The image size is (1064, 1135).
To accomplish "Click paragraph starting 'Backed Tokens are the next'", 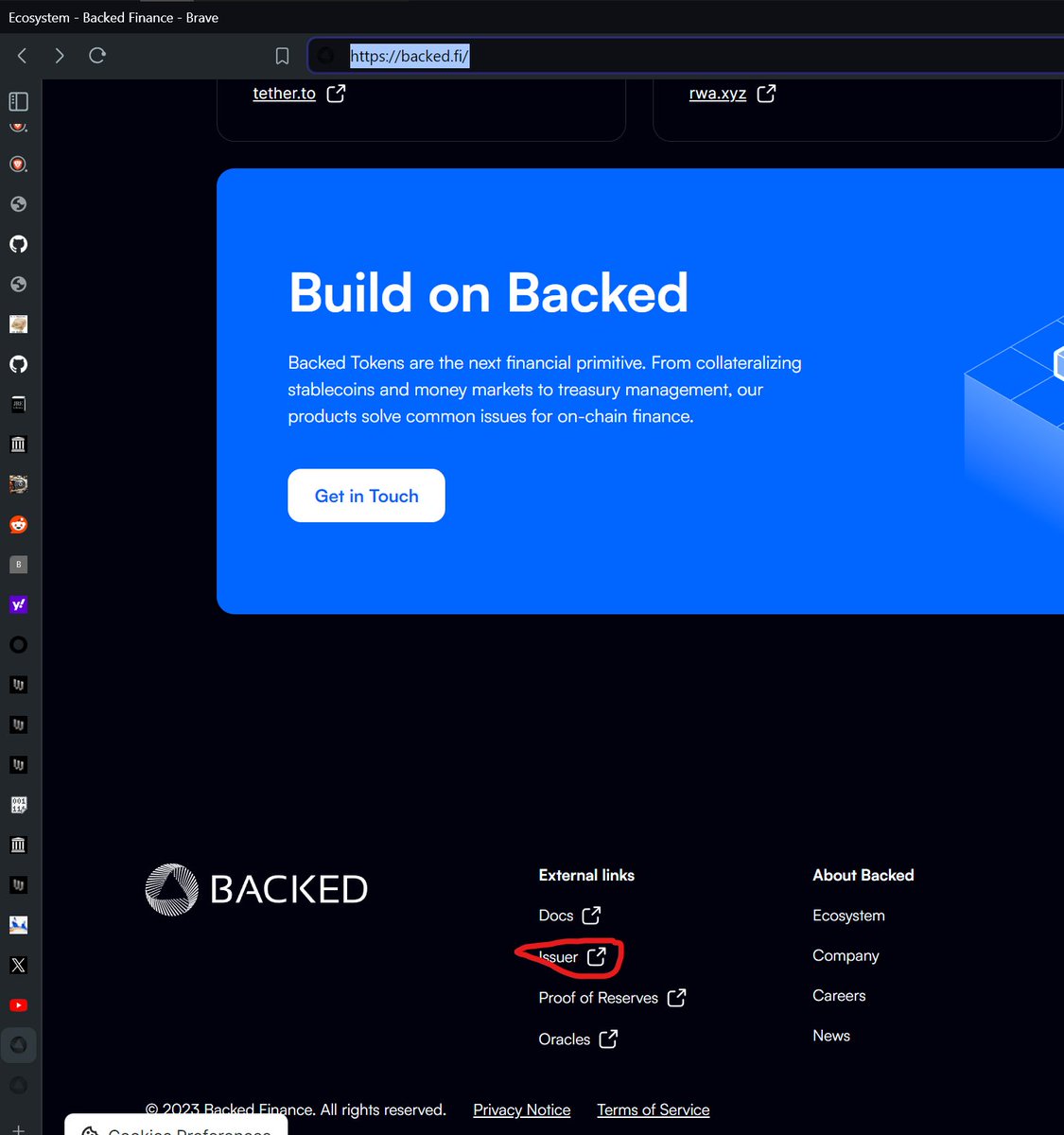I will pos(545,390).
